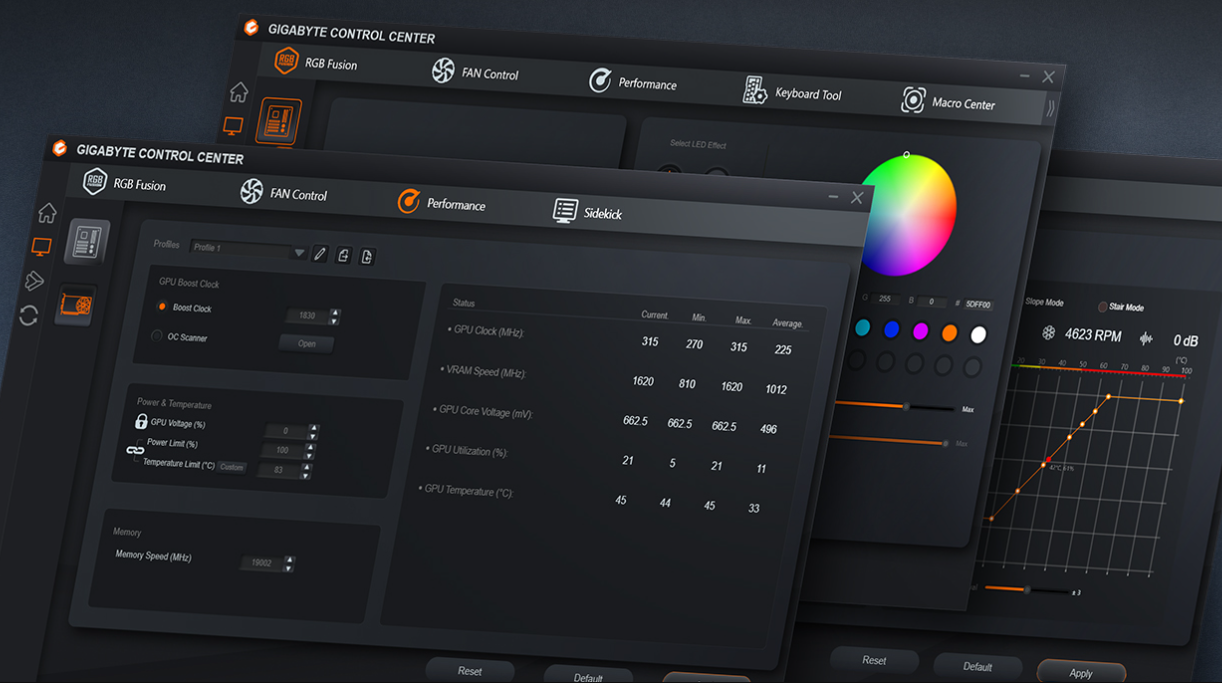
Task: Enable Stair Mode for fan curve
Action: click(x=1103, y=307)
